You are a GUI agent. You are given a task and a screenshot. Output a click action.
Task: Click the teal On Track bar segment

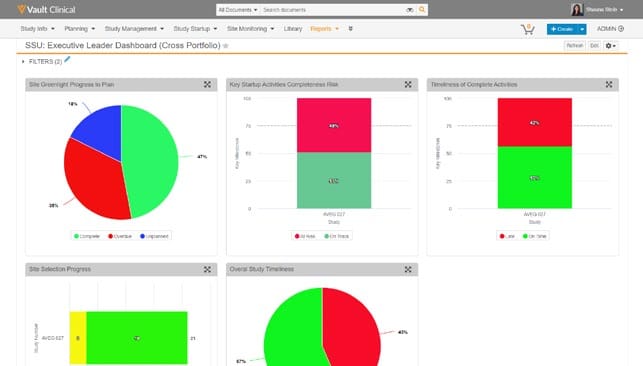pyautogui.click(x=334, y=180)
